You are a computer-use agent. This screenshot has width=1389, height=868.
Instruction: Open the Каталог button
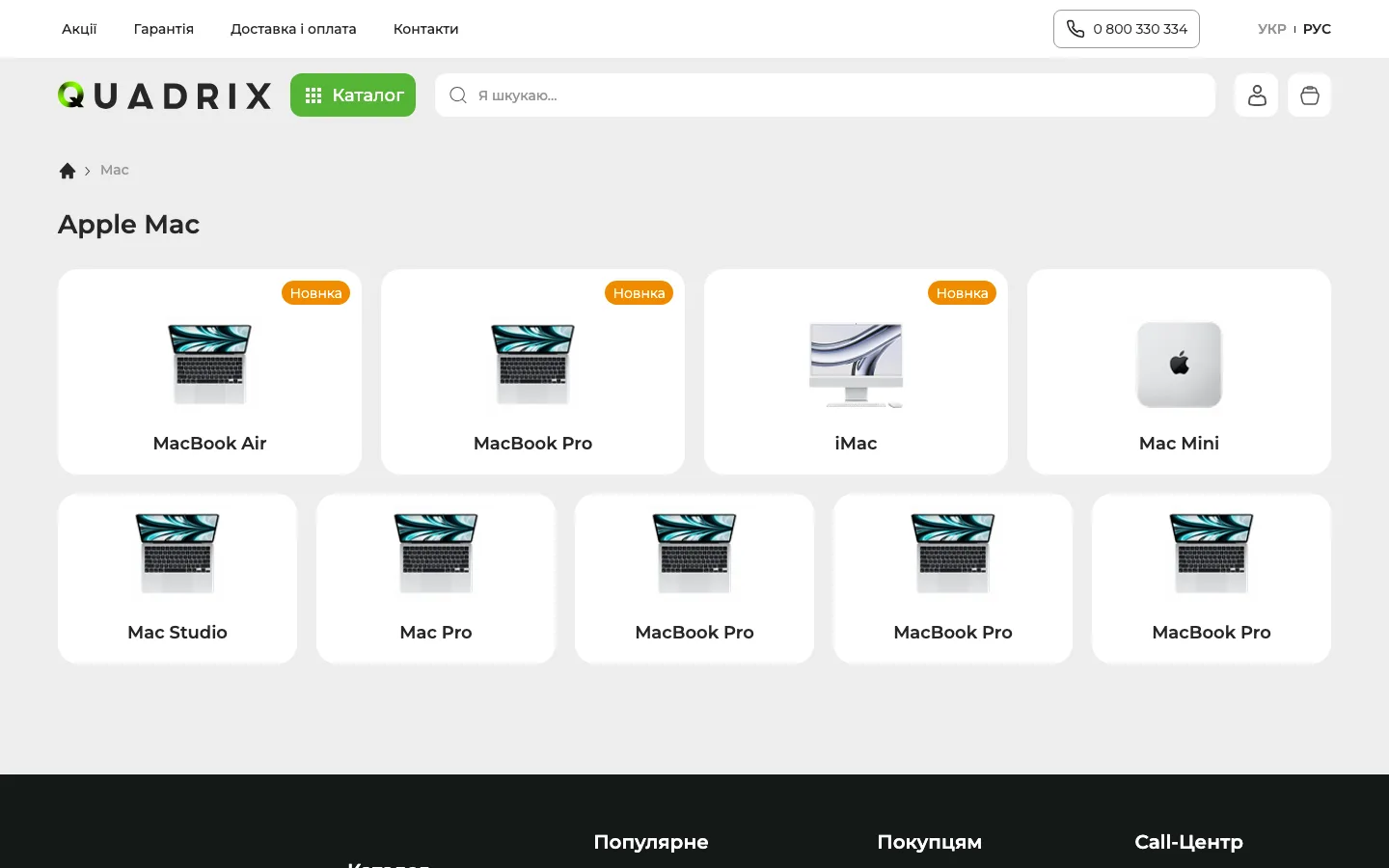pyautogui.click(x=353, y=95)
